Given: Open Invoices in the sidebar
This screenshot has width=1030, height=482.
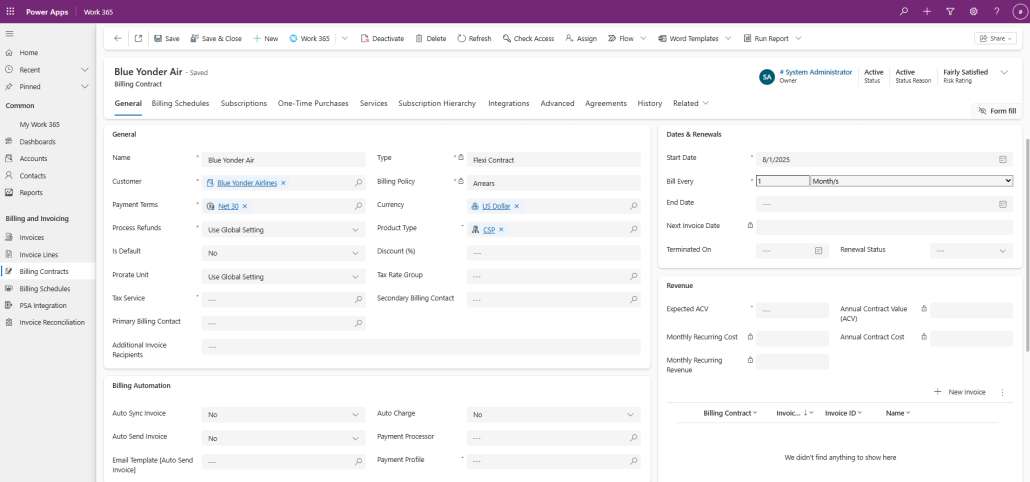Looking at the screenshot, I should pyautogui.click(x=32, y=237).
